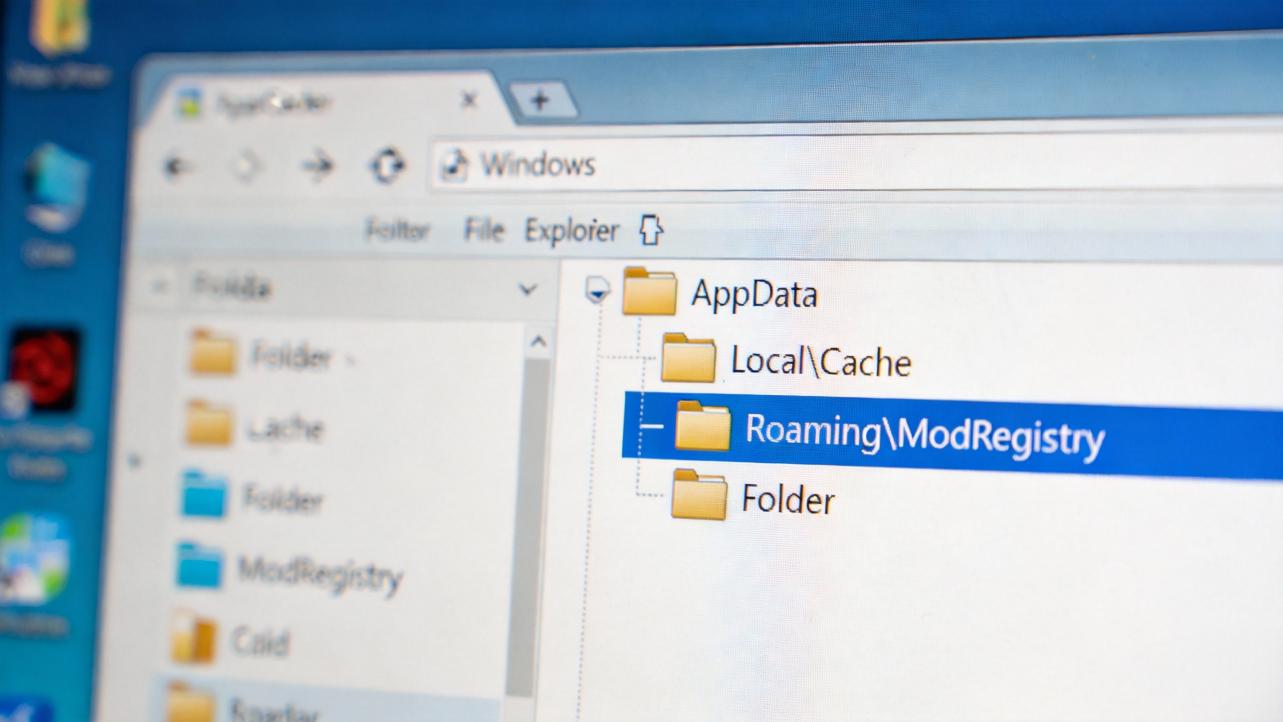Click the icon right of Explorer menu
Image resolution: width=1283 pixels, height=722 pixels.
[651, 230]
